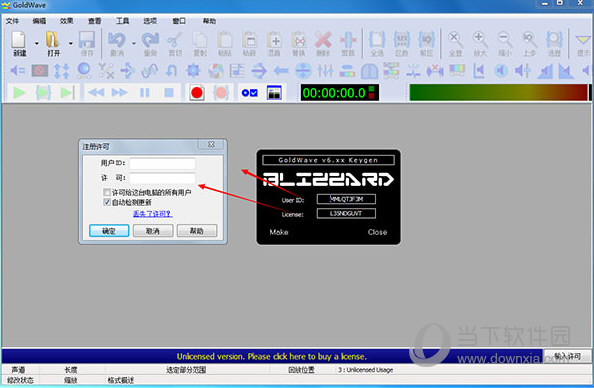Undo last action with 撤消 arrow icon
This screenshot has height=388, width=594.
coord(117,43)
